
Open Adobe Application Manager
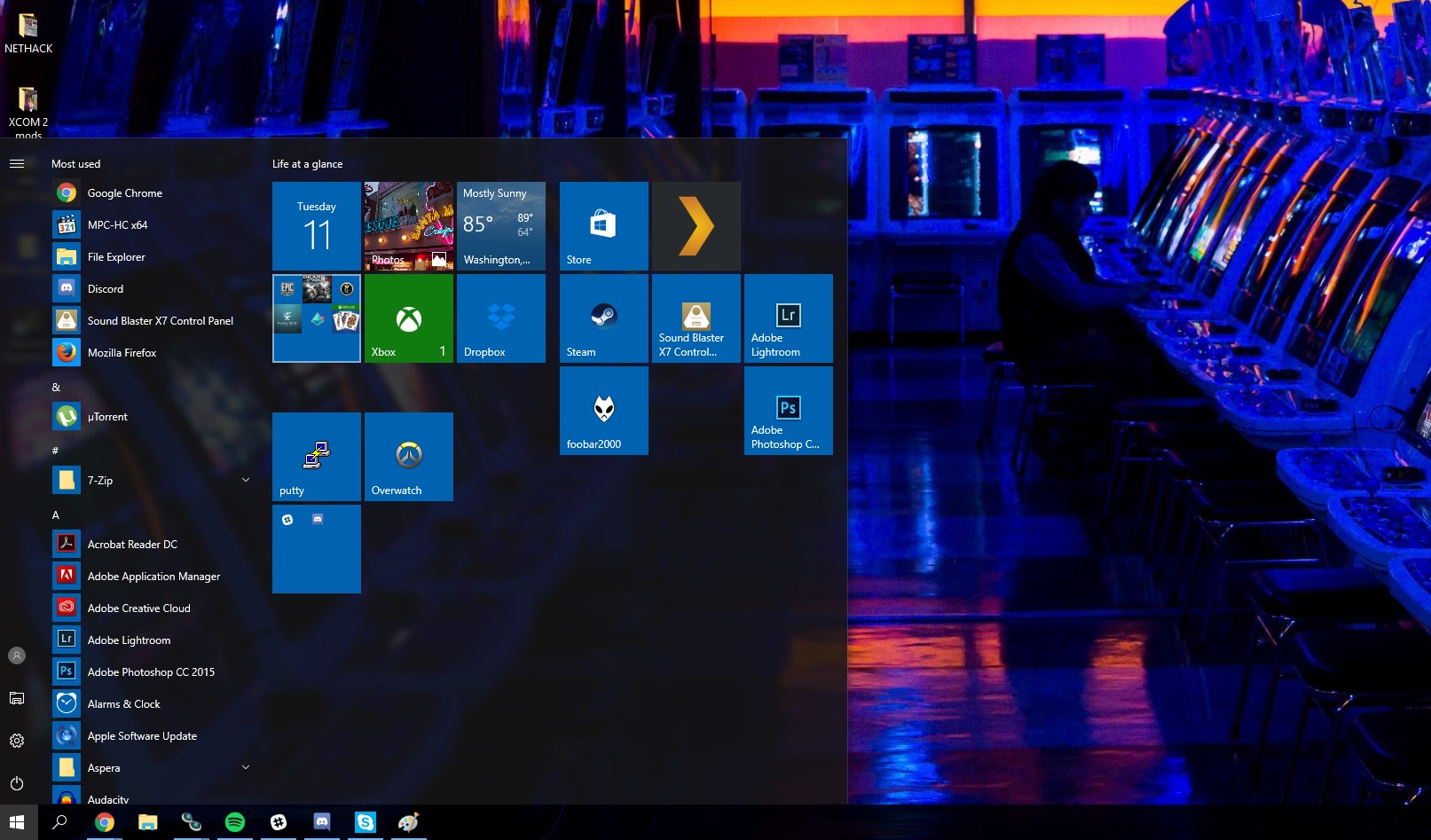[x=151, y=576]
